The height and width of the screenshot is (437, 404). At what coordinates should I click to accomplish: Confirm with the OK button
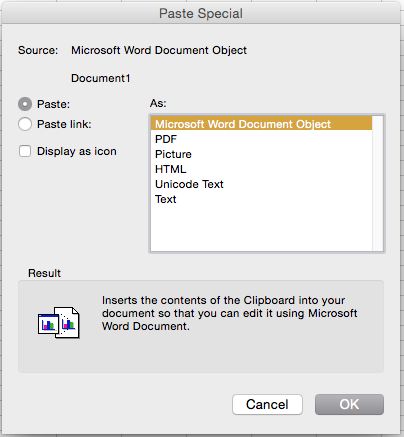click(x=349, y=404)
